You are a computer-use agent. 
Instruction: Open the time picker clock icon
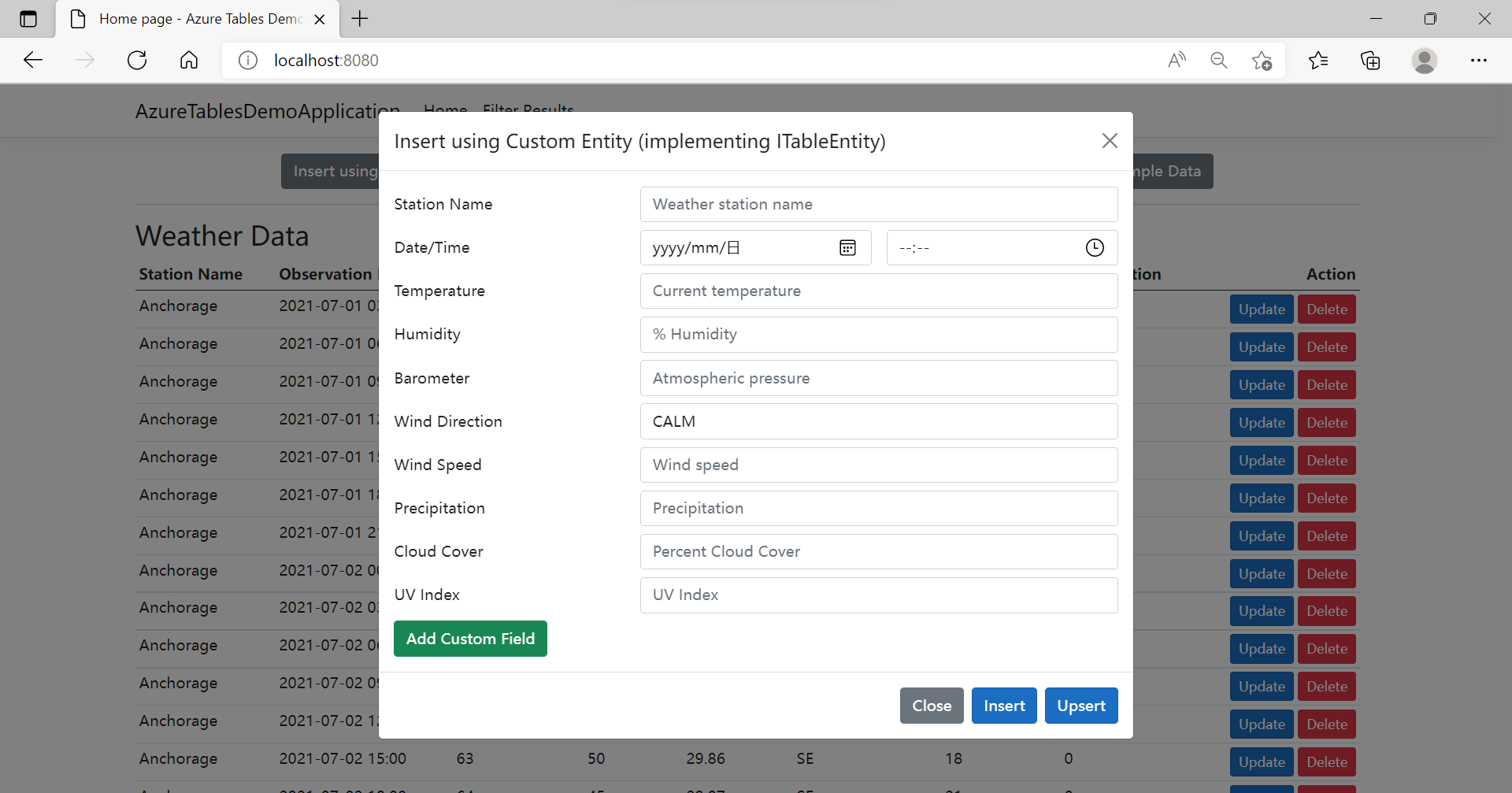click(x=1094, y=248)
